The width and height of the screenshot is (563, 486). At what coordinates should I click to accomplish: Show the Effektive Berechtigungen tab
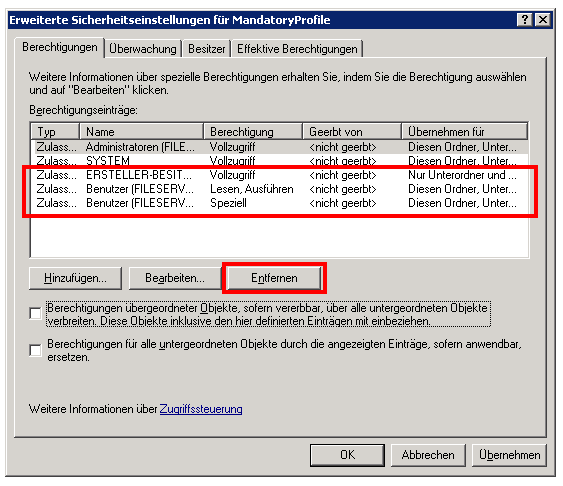pos(297,49)
